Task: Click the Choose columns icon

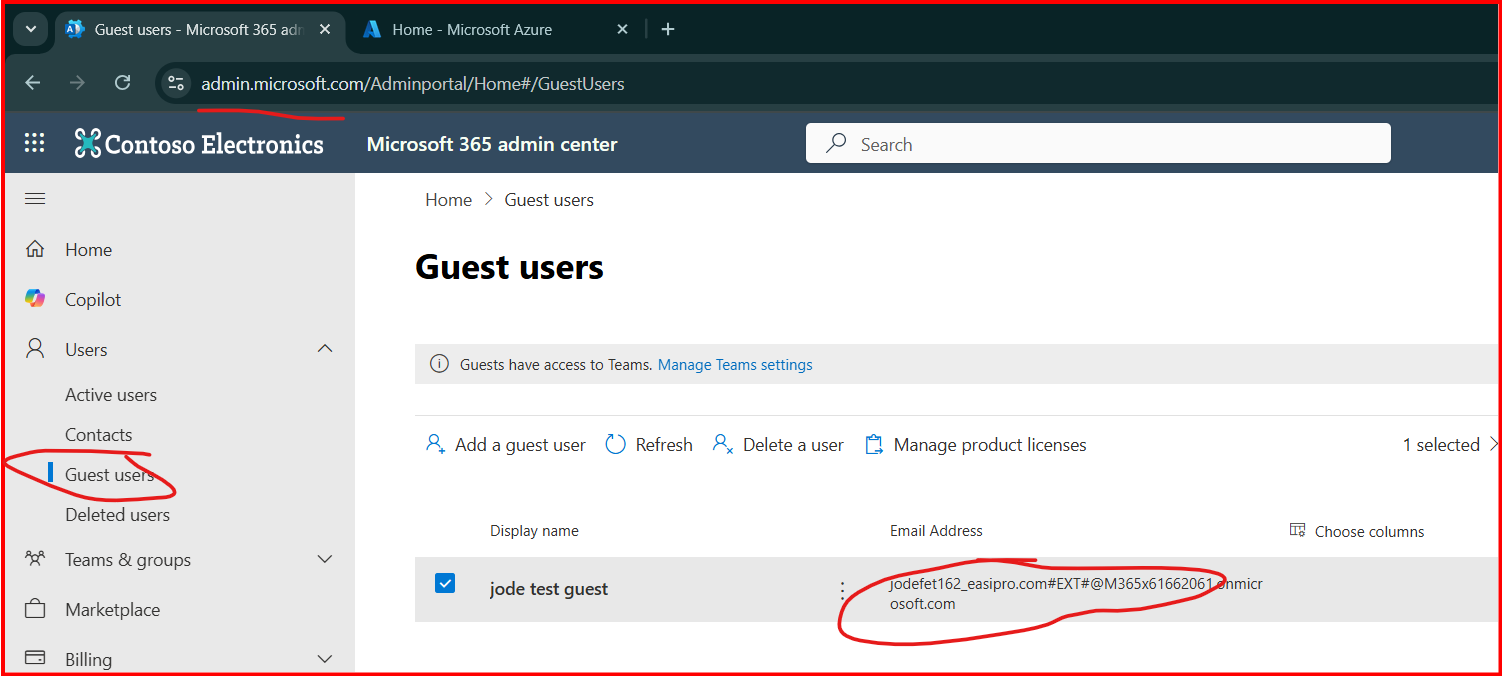Action: [x=1298, y=530]
